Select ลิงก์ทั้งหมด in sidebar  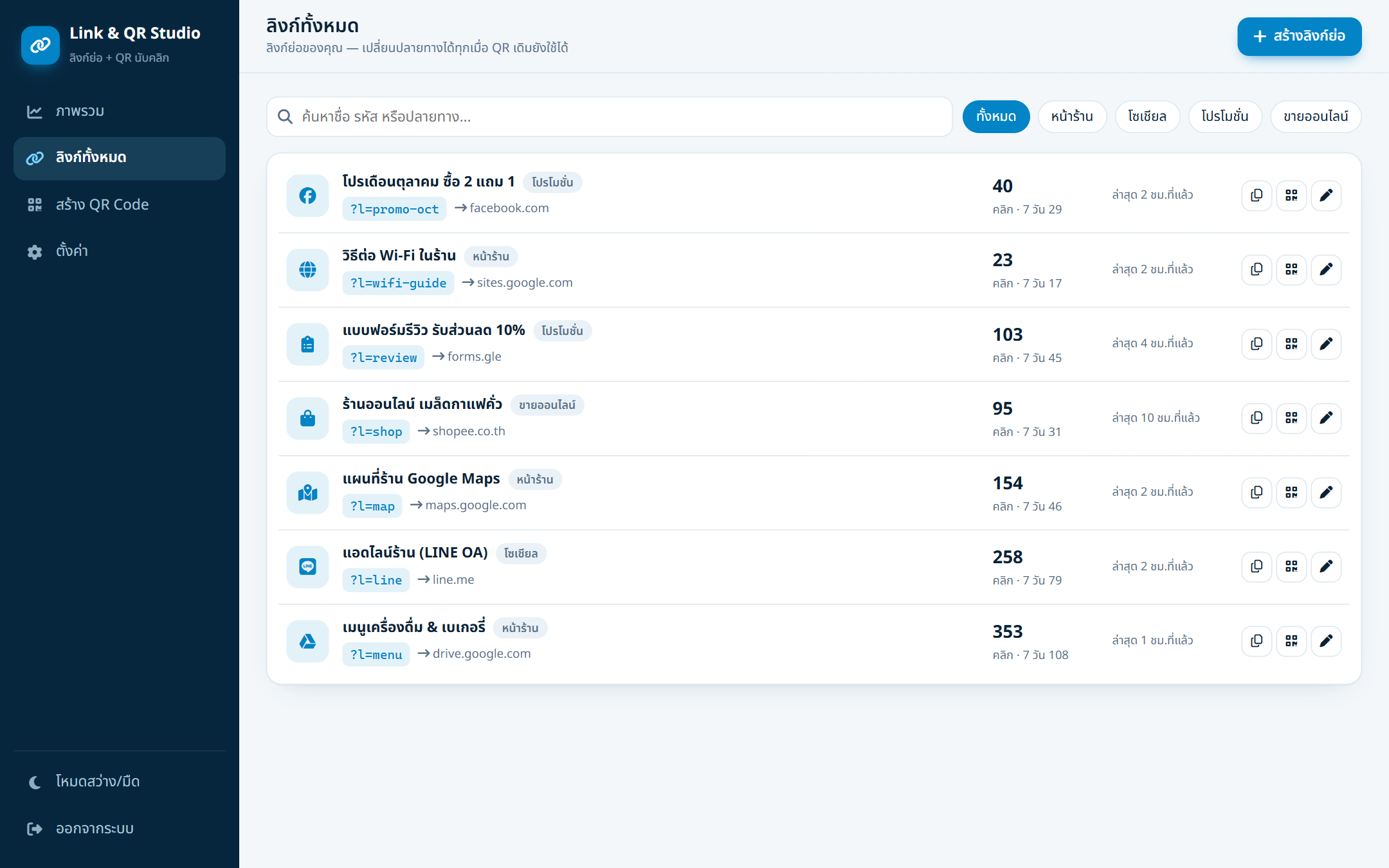click(x=120, y=158)
